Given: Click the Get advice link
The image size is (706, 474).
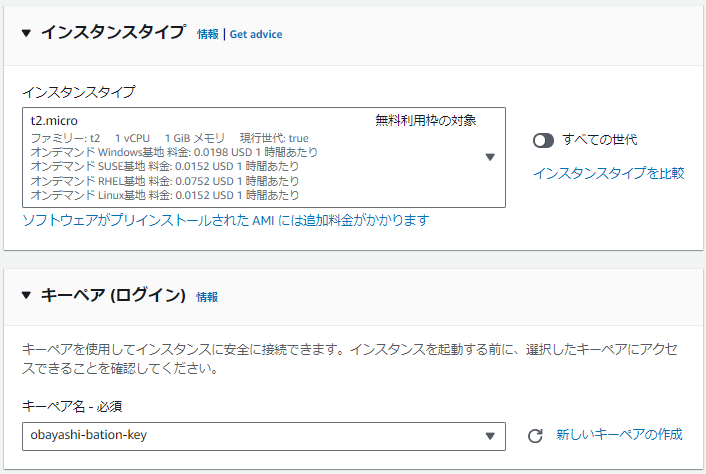Looking at the screenshot, I should coord(256,34).
